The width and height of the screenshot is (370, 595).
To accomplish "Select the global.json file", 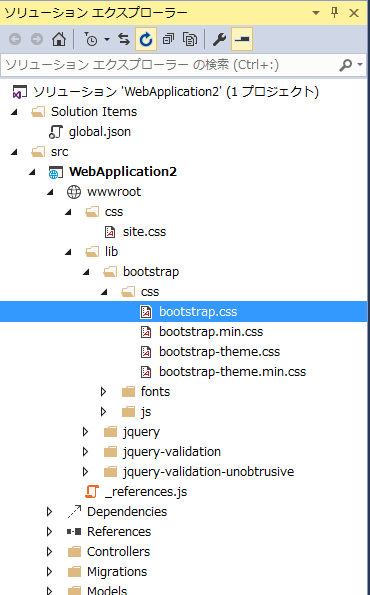I will (x=99, y=132).
